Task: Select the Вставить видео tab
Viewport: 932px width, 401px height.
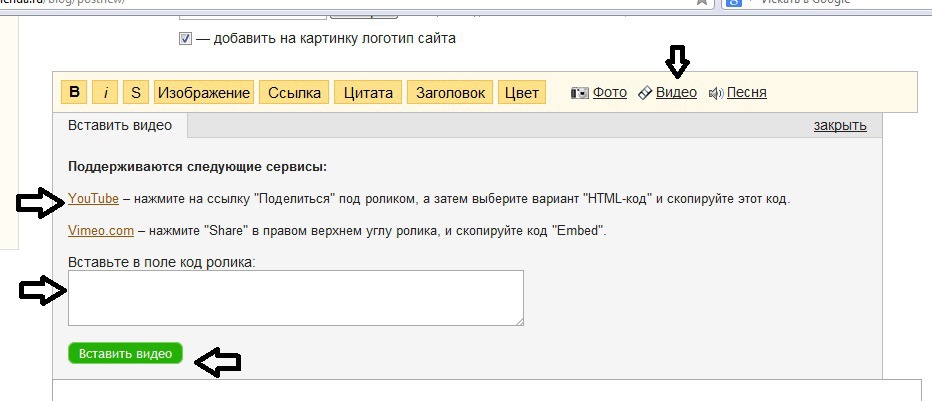Action: point(120,125)
